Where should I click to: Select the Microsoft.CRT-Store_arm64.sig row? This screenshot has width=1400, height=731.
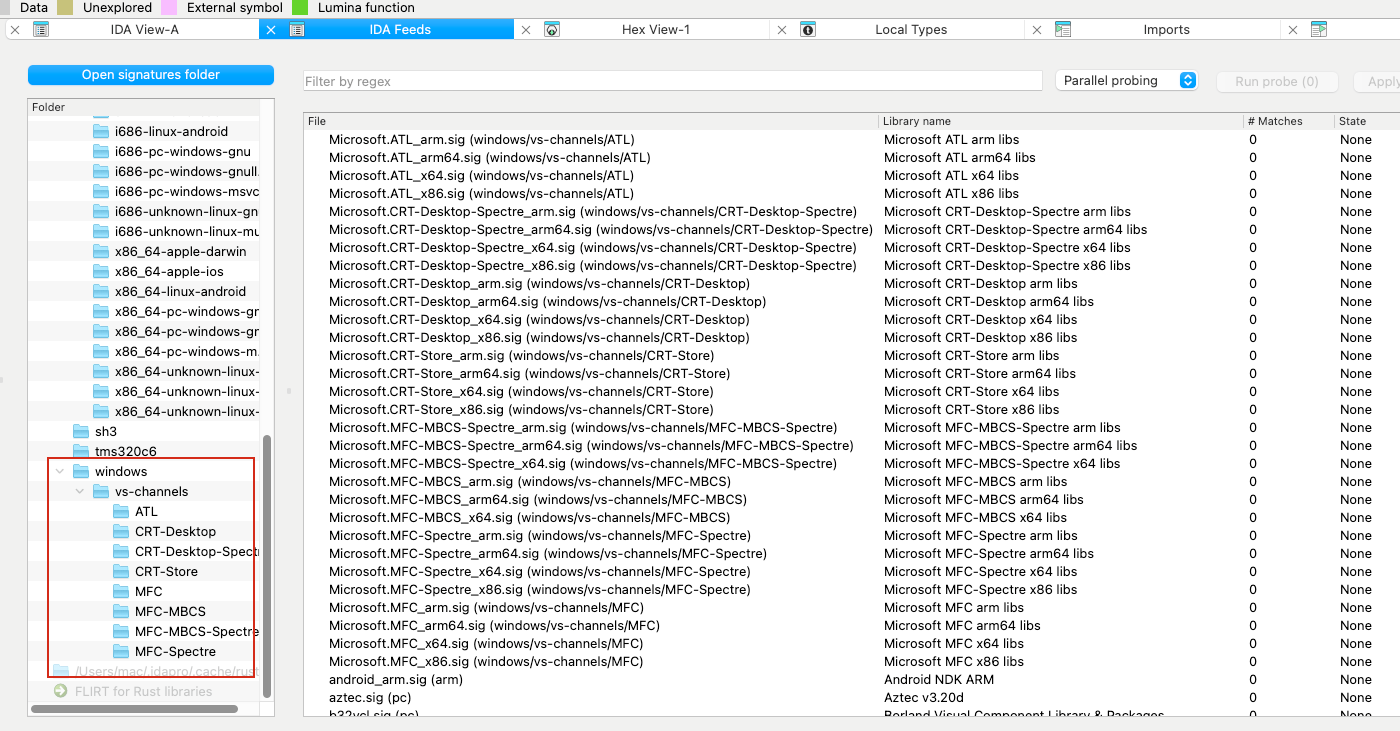tap(852, 374)
